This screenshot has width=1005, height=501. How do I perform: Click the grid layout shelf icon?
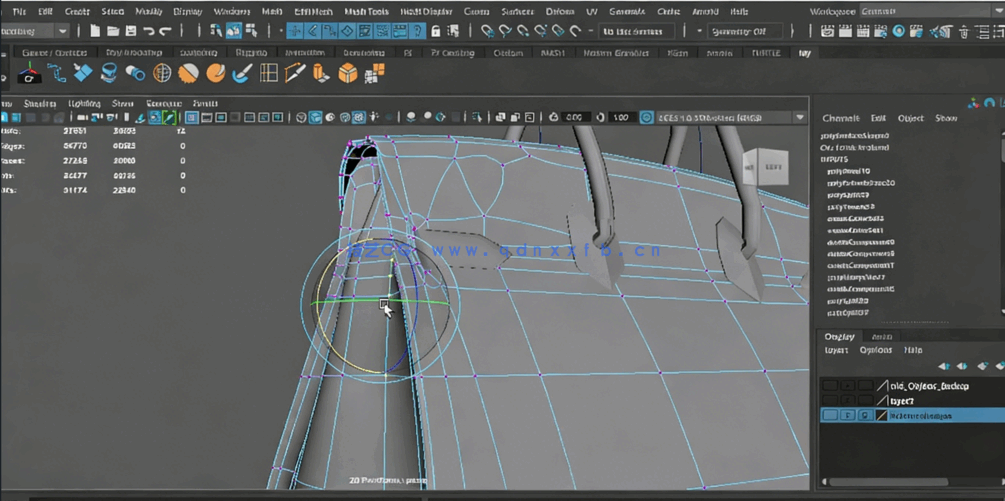pyautogui.click(x=269, y=74)
